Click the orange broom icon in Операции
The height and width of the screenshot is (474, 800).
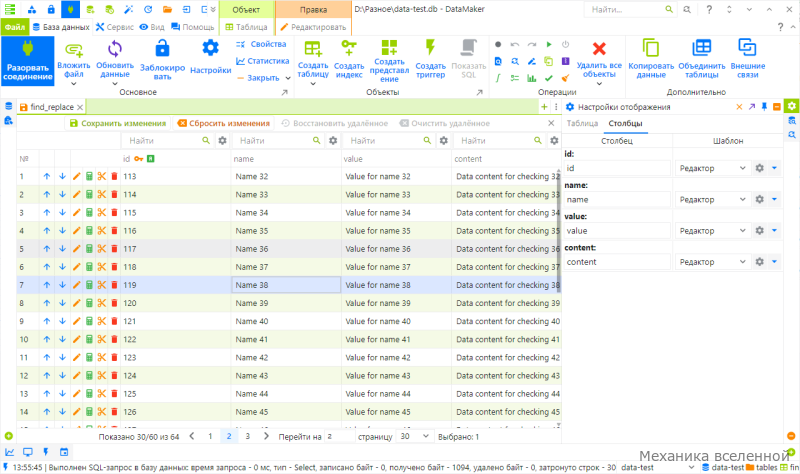(x=565, y=78)
